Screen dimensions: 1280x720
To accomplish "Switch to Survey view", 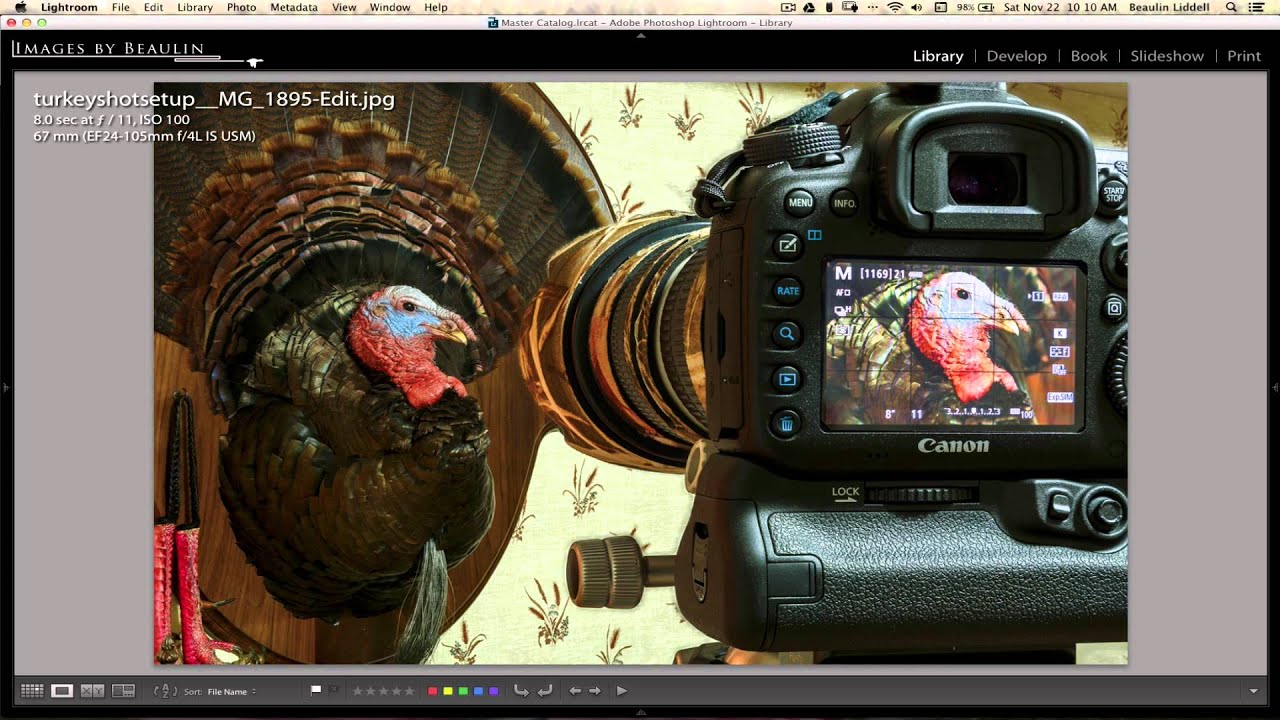I will (123, 690).
